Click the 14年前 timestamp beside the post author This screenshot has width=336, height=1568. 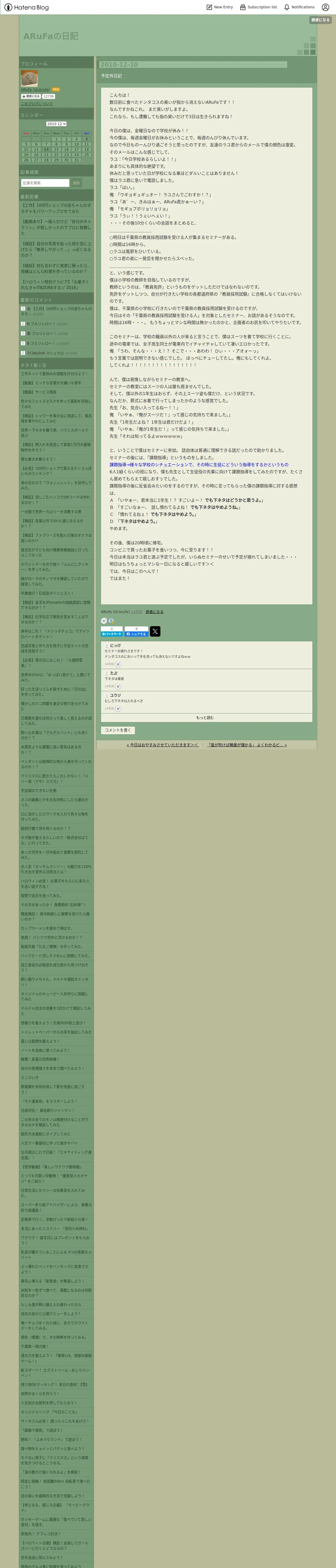pos(136,612)
